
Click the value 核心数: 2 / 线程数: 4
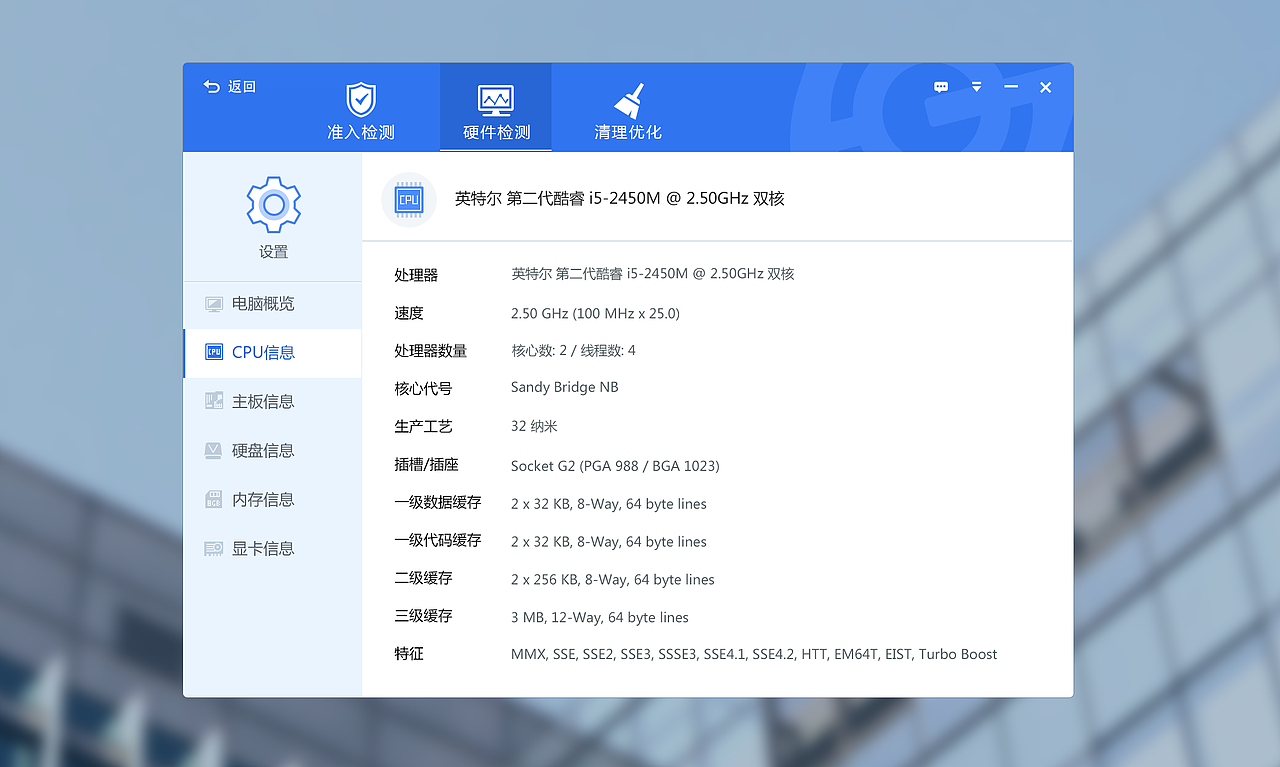pyautogui.click(x=573, y=351)
